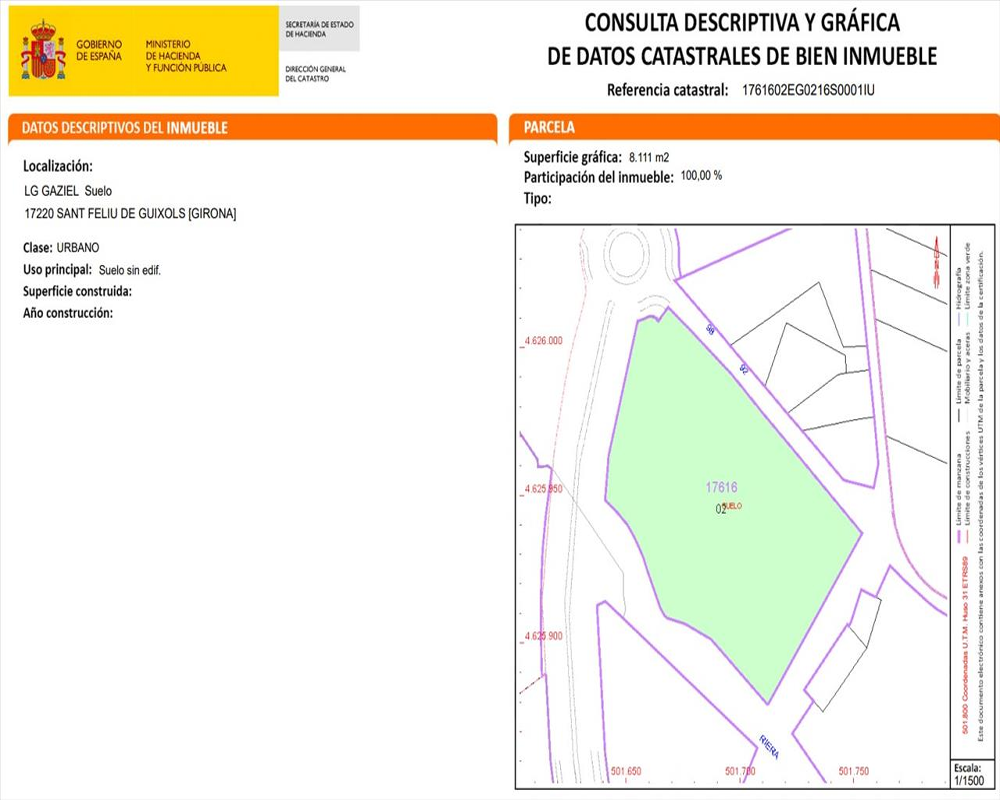Click the 'Ministerio de Hacienda y Función Pública' logo
1000x800 pixels.
[x=186, y=56]
